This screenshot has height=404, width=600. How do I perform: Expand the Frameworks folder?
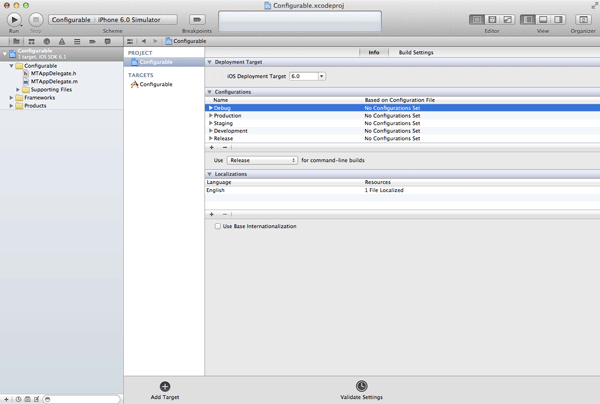coord(11,98)
